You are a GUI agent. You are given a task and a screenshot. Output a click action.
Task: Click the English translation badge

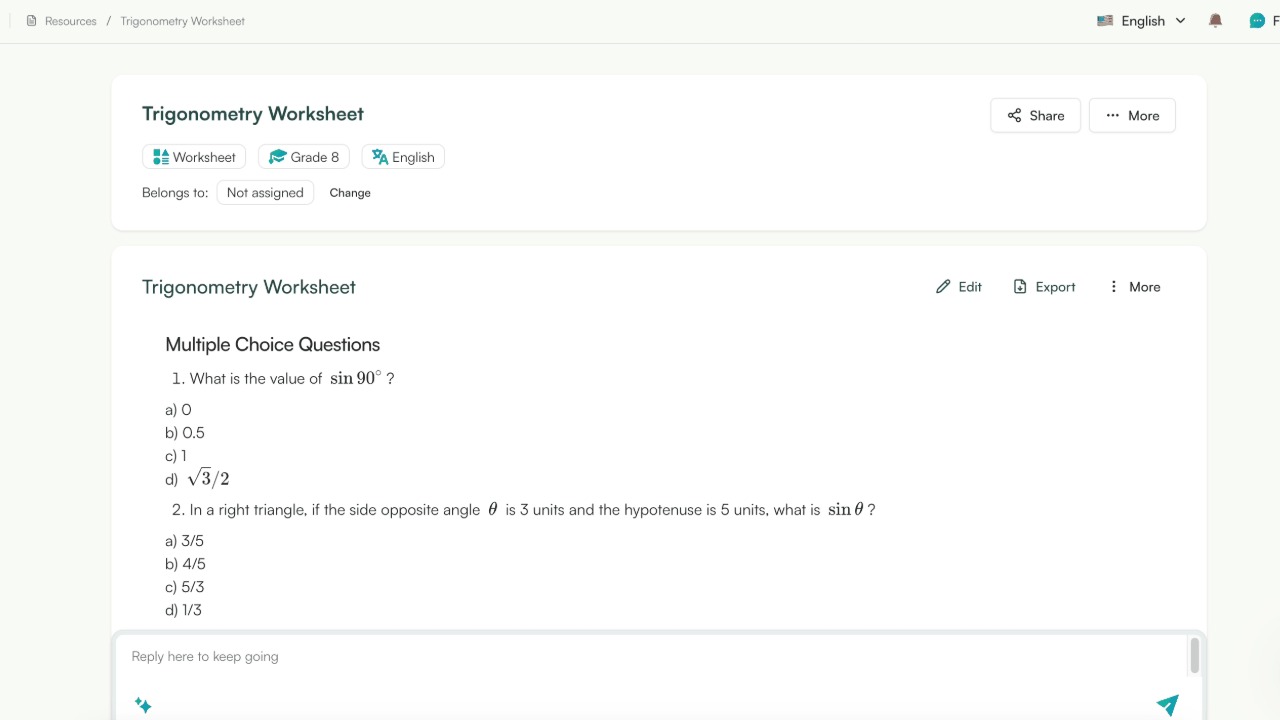[380, 157]
